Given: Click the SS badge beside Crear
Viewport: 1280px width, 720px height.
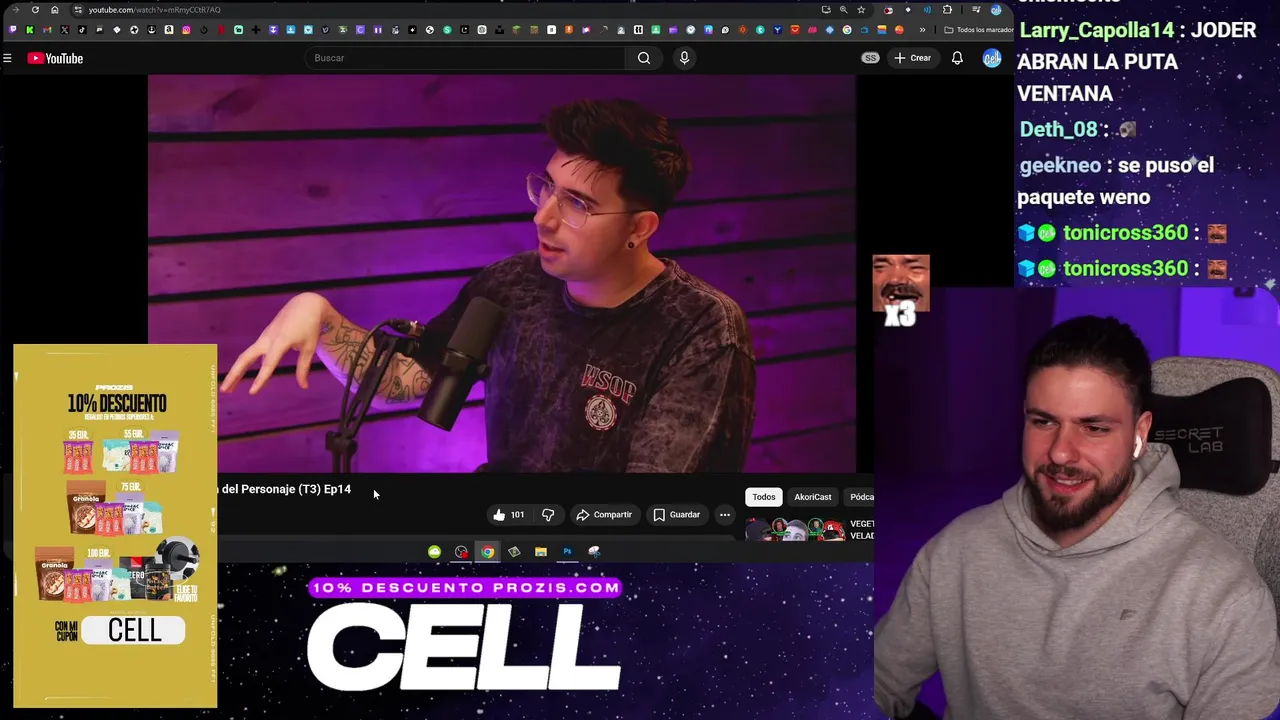Looking at the screenshot, I should [x=870, y=58].
